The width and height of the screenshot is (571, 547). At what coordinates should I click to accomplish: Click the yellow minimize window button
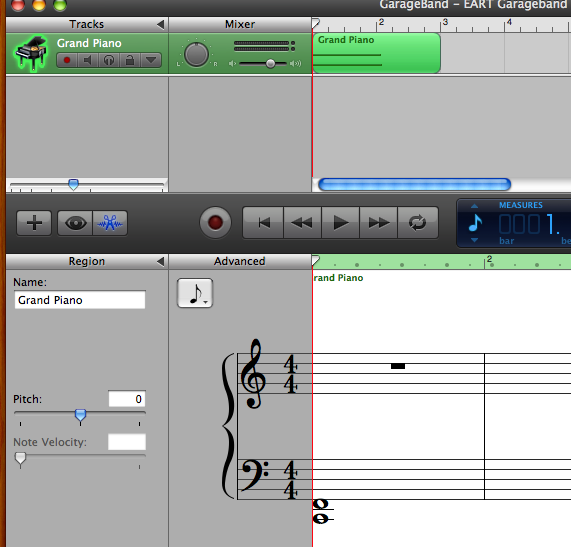click(39, 4)
